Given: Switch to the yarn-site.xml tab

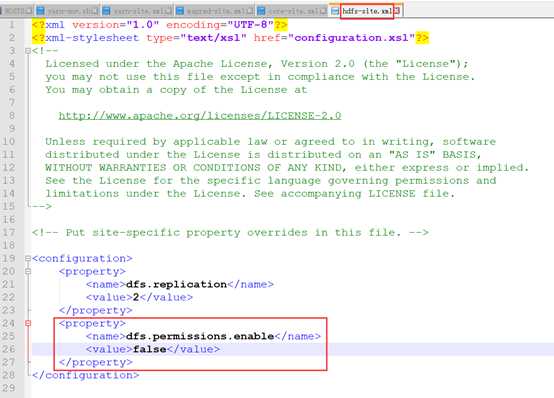Looking at the screenshot, I should pos(138,11).
